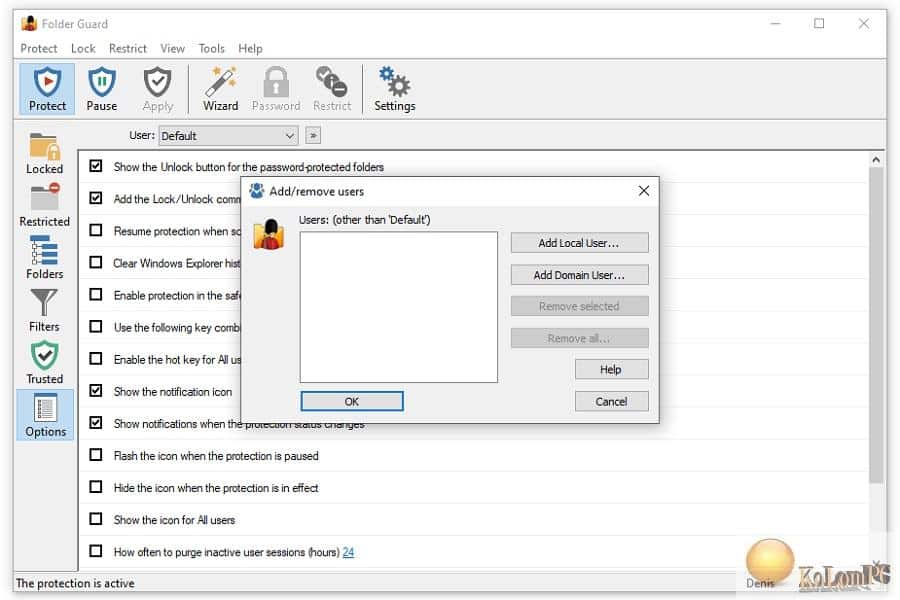Click the 24 hours purge value link

(348, 552)
